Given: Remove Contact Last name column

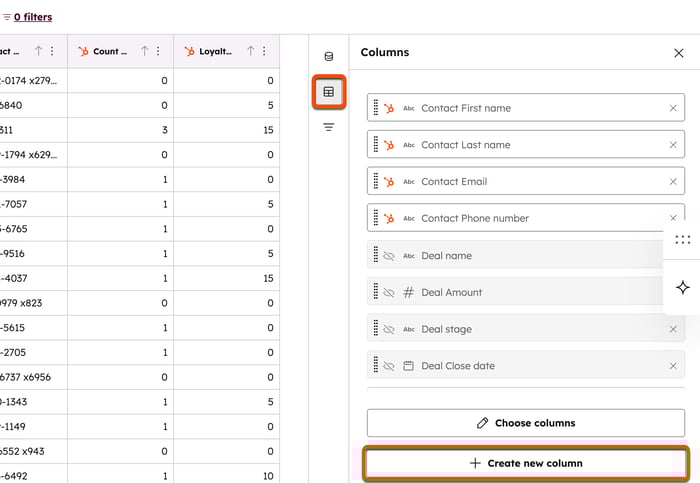Looking at the screenshot, I should [673, 145].
